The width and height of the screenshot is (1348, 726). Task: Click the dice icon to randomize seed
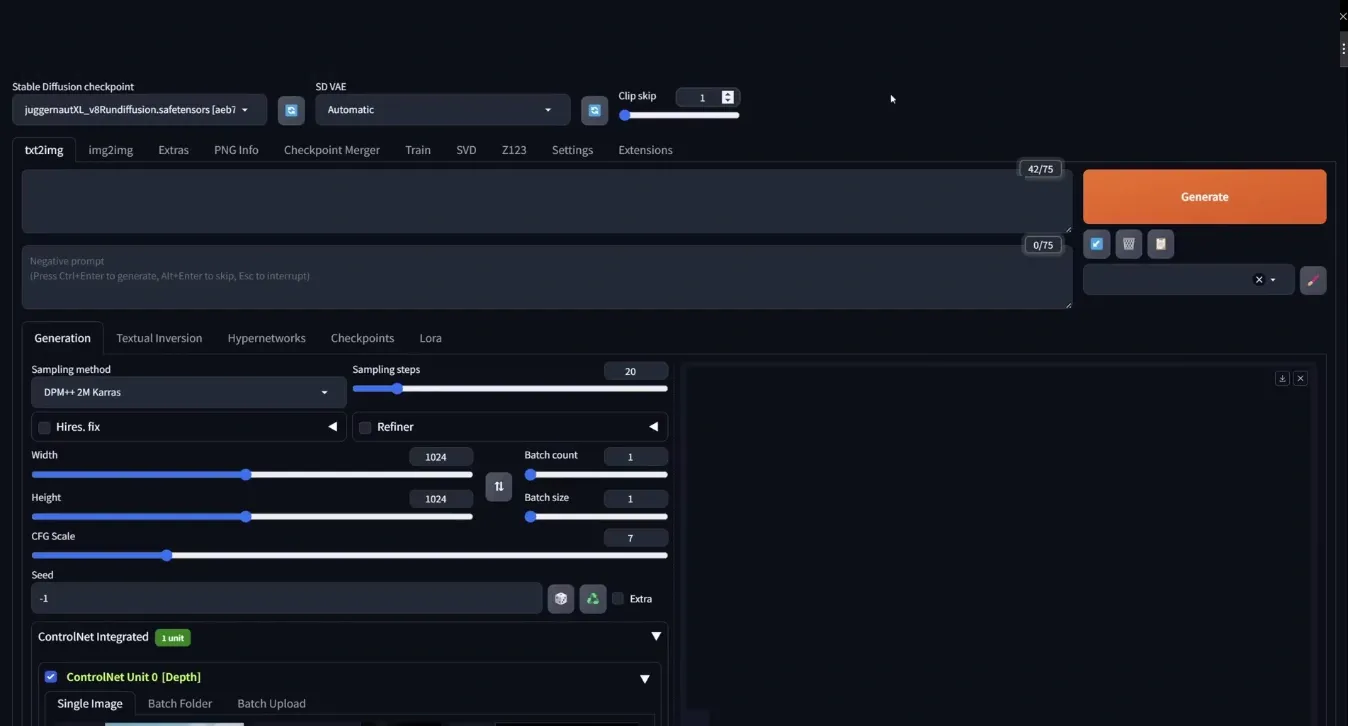tap(561, 599)
